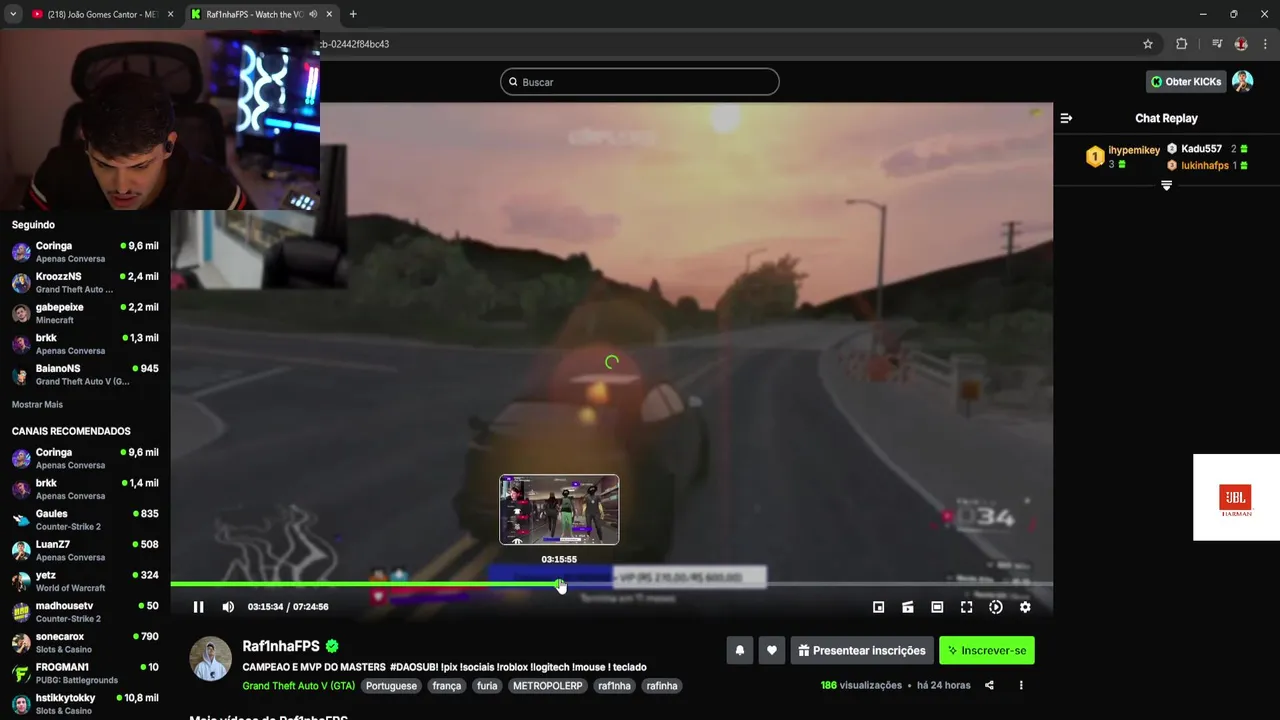1280x720 pixels.
Task: Open madhousetv recommended channel
Action: [85, 612]
